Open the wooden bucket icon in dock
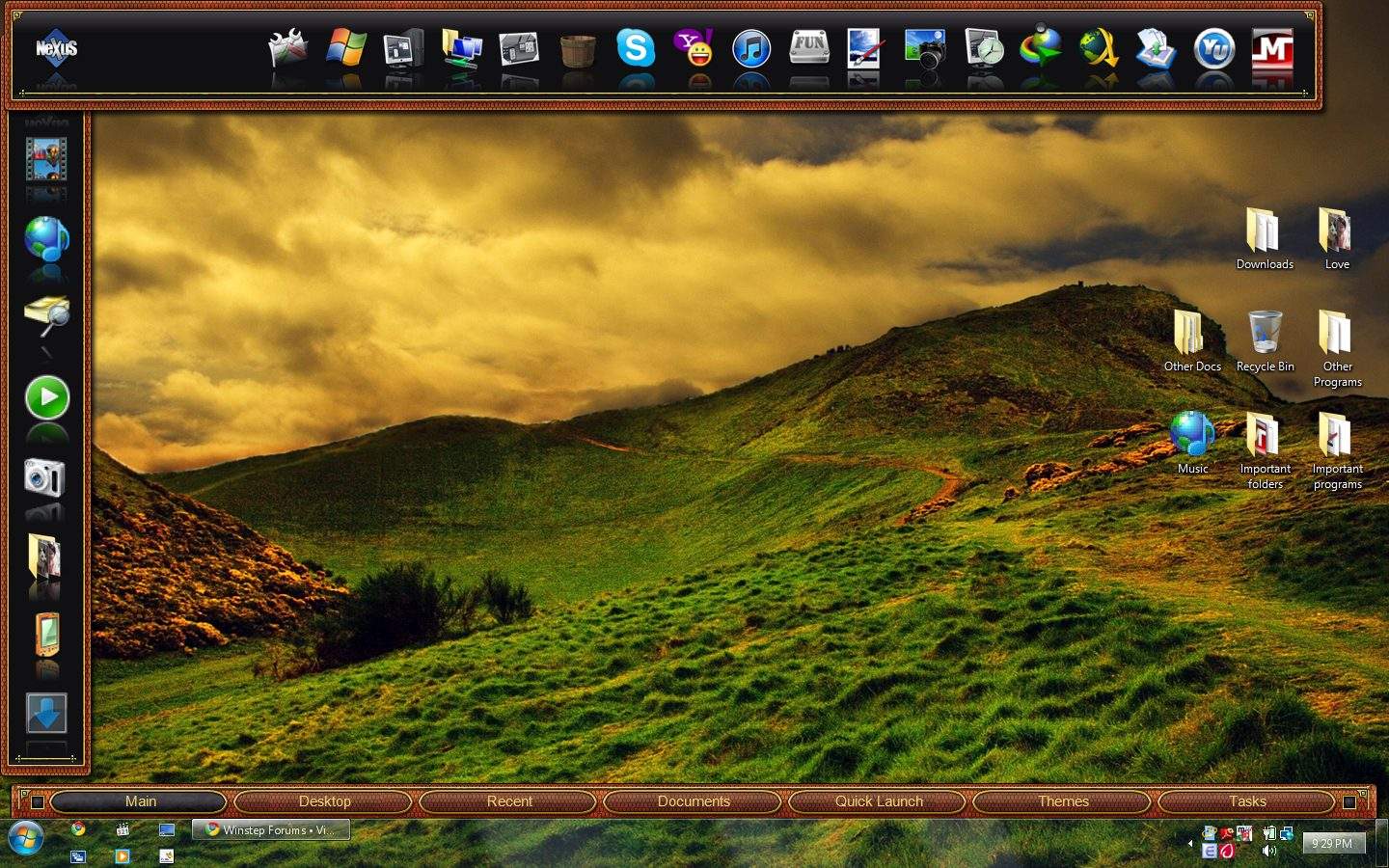Image resolution: width=1389 pixels, height=868 pixels. pos(578,49)
